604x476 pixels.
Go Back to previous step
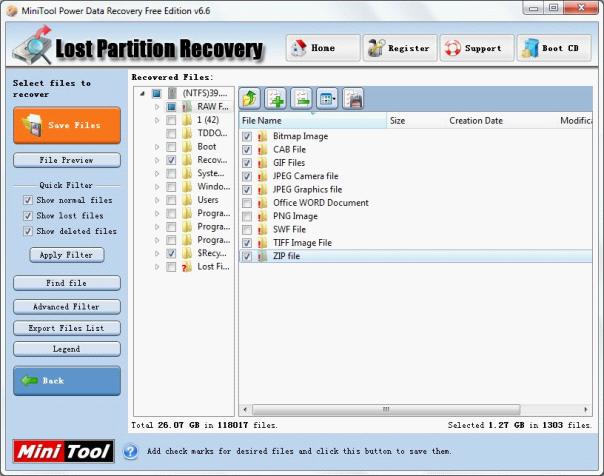[x=67, y=381]
